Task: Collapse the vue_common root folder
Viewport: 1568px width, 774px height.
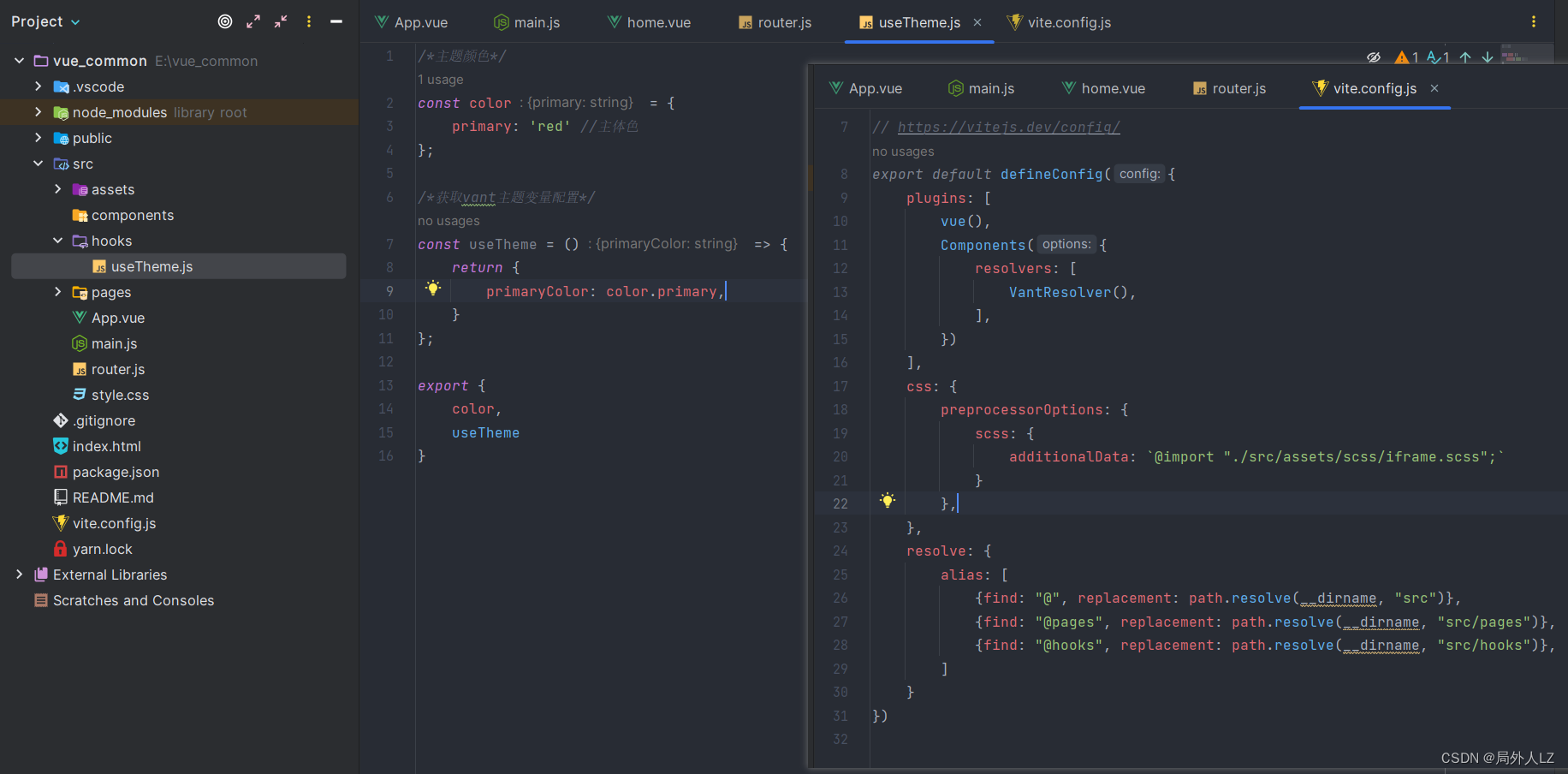Action: coord(19,61)
